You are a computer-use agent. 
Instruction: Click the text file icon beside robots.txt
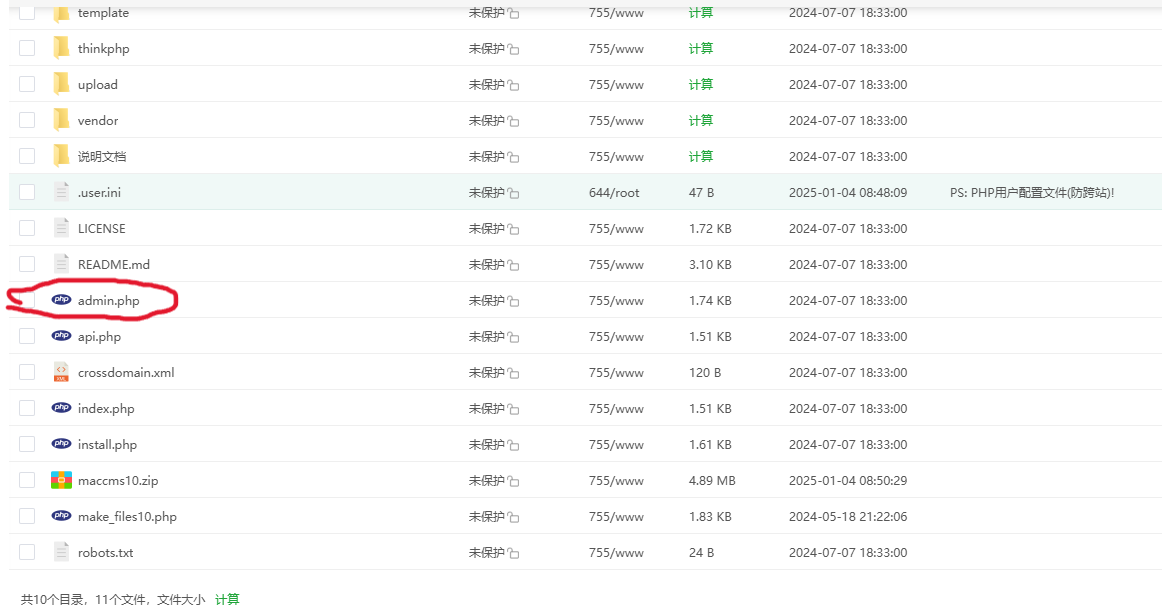[61, 552]
